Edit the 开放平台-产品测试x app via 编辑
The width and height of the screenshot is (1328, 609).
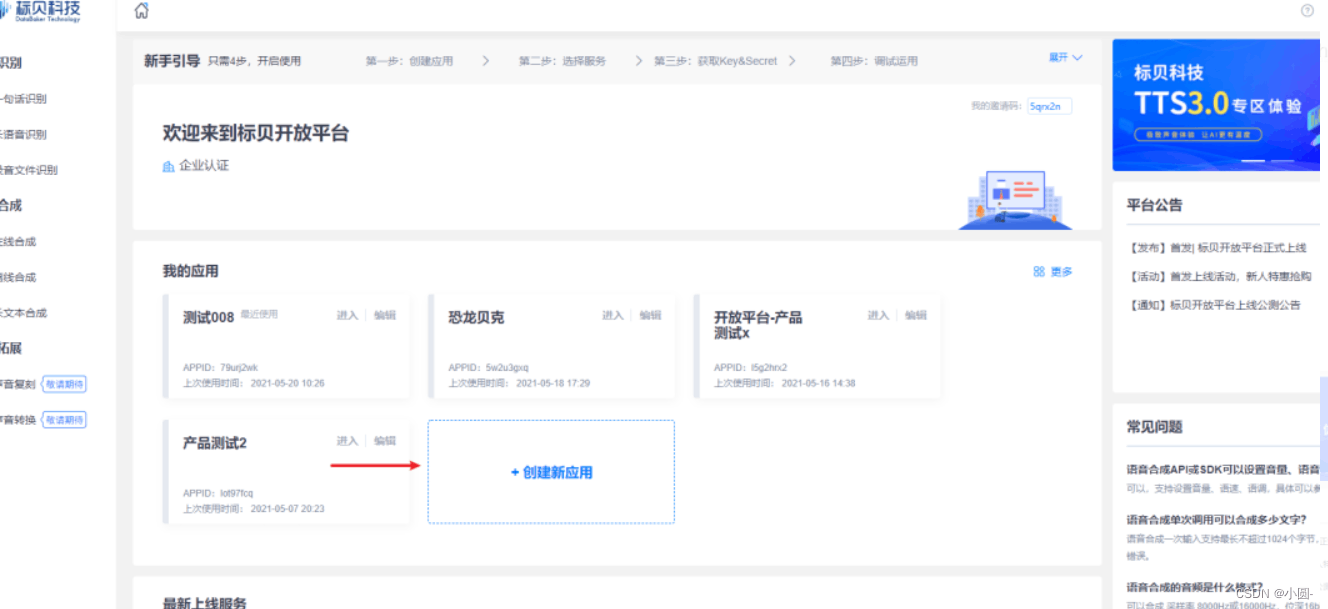[916, 315]
